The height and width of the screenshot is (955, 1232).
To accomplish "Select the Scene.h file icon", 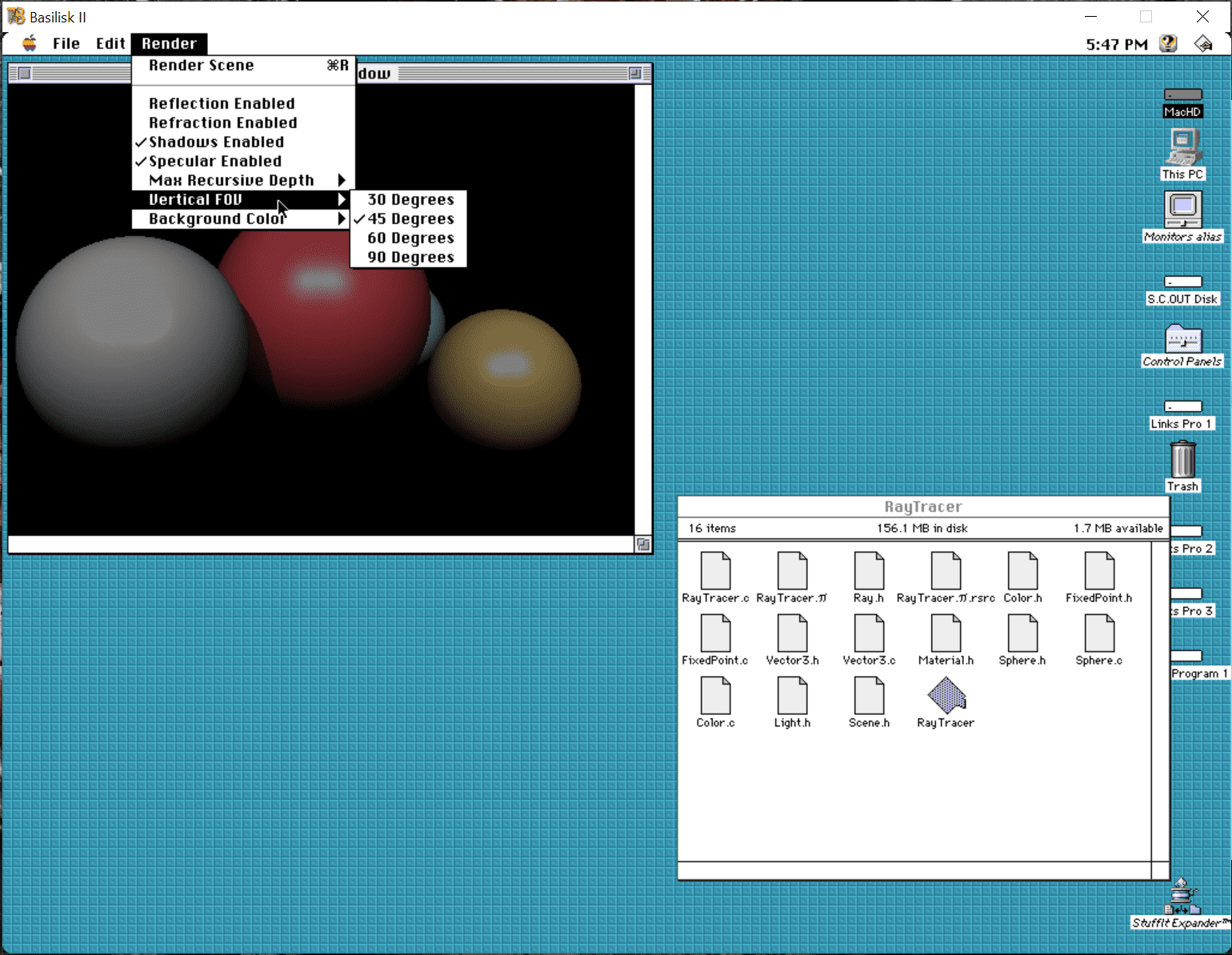I will click(869, 696).
